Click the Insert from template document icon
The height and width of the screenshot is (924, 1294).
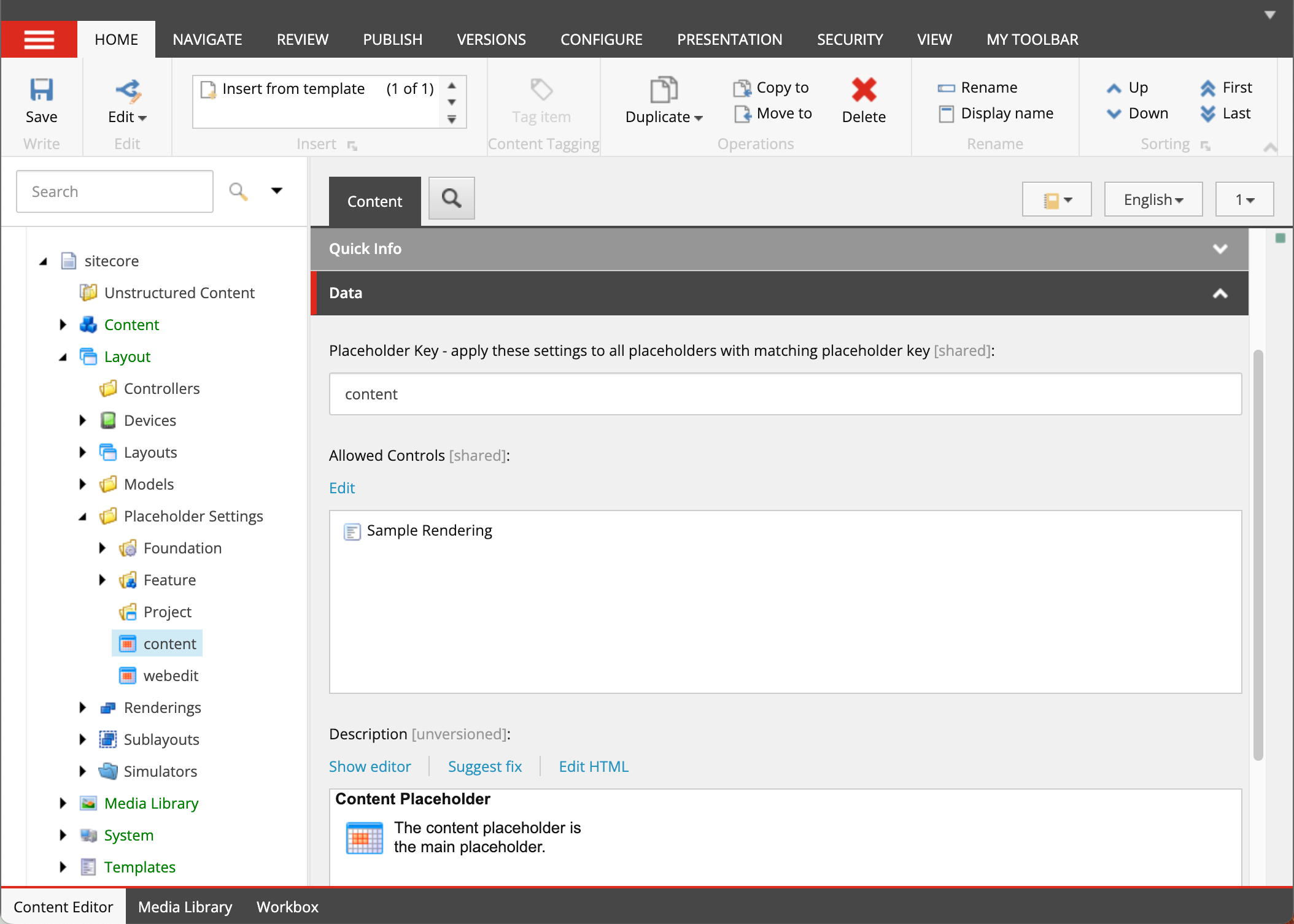point(208,90)
